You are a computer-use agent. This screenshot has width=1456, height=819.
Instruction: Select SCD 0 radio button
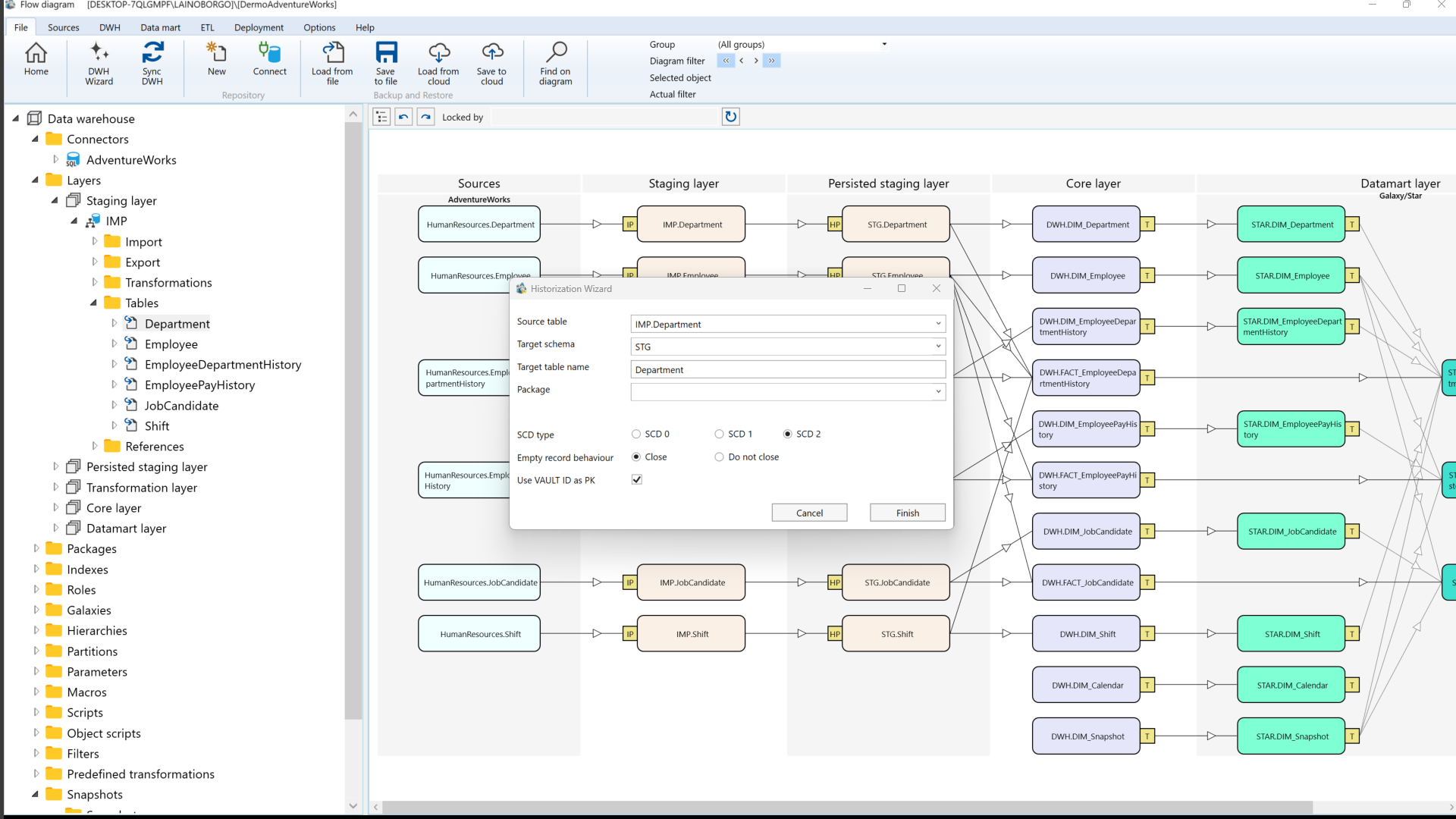tap(636, 435)
